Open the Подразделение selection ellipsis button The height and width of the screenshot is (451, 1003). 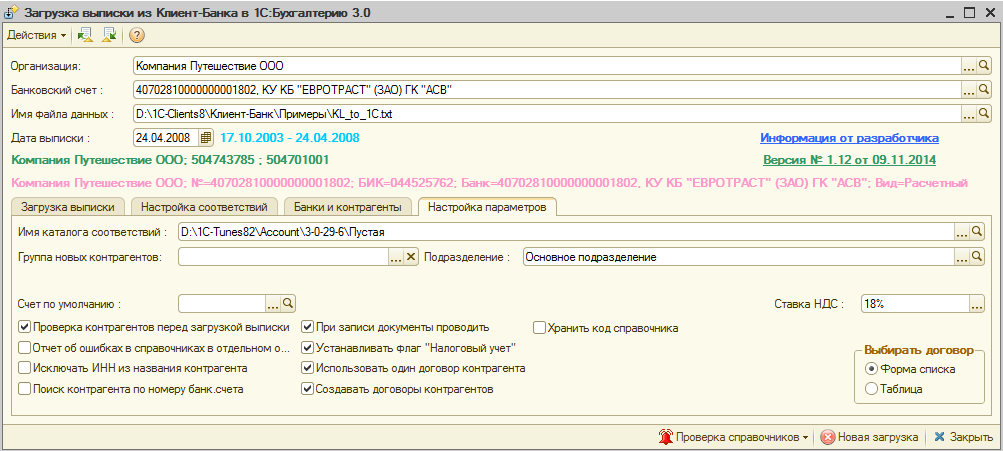(x=962, y=257)
